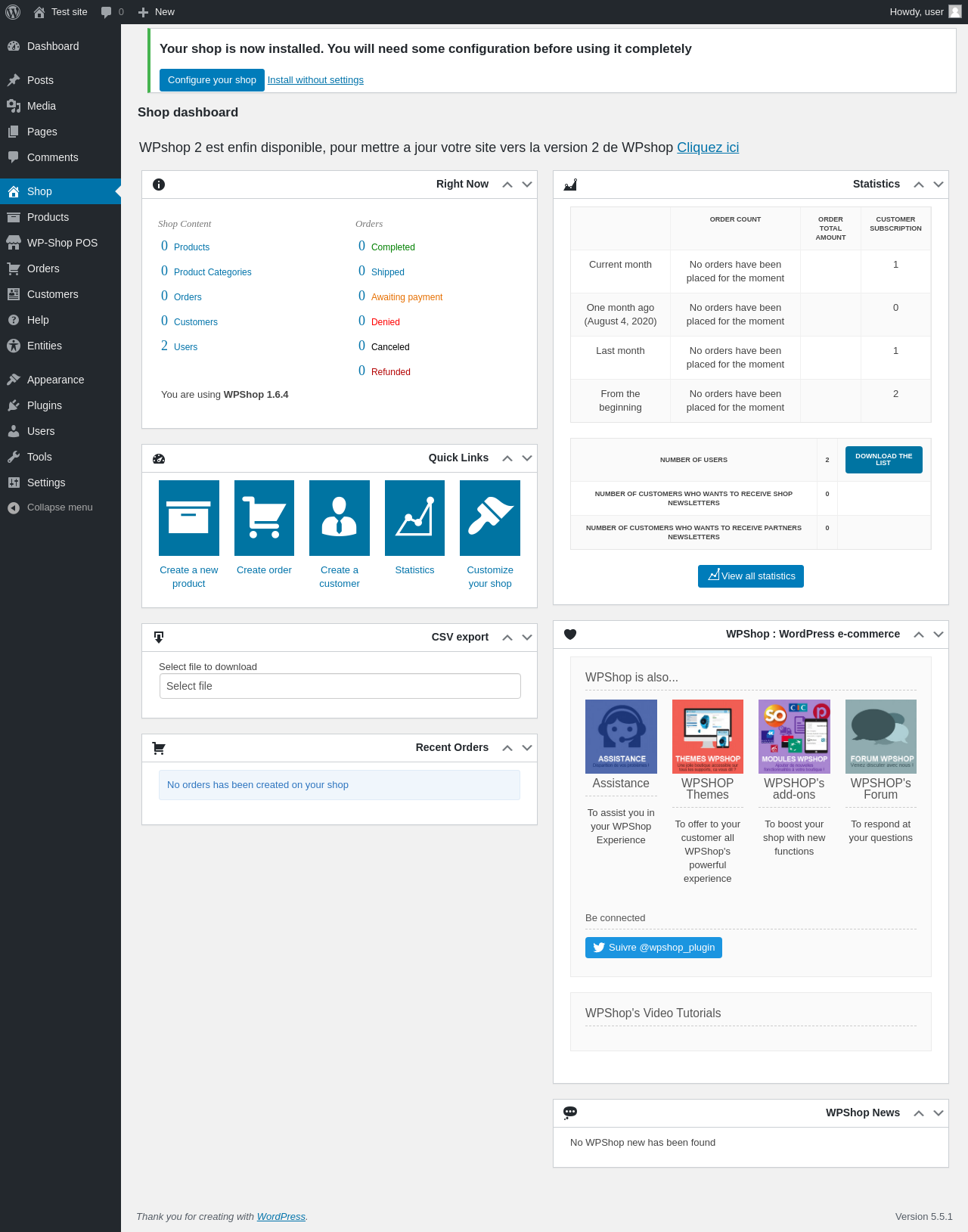Click the Plugins plug icon
The height and width of the screenshot is (1232, 968).
point(14,405)
